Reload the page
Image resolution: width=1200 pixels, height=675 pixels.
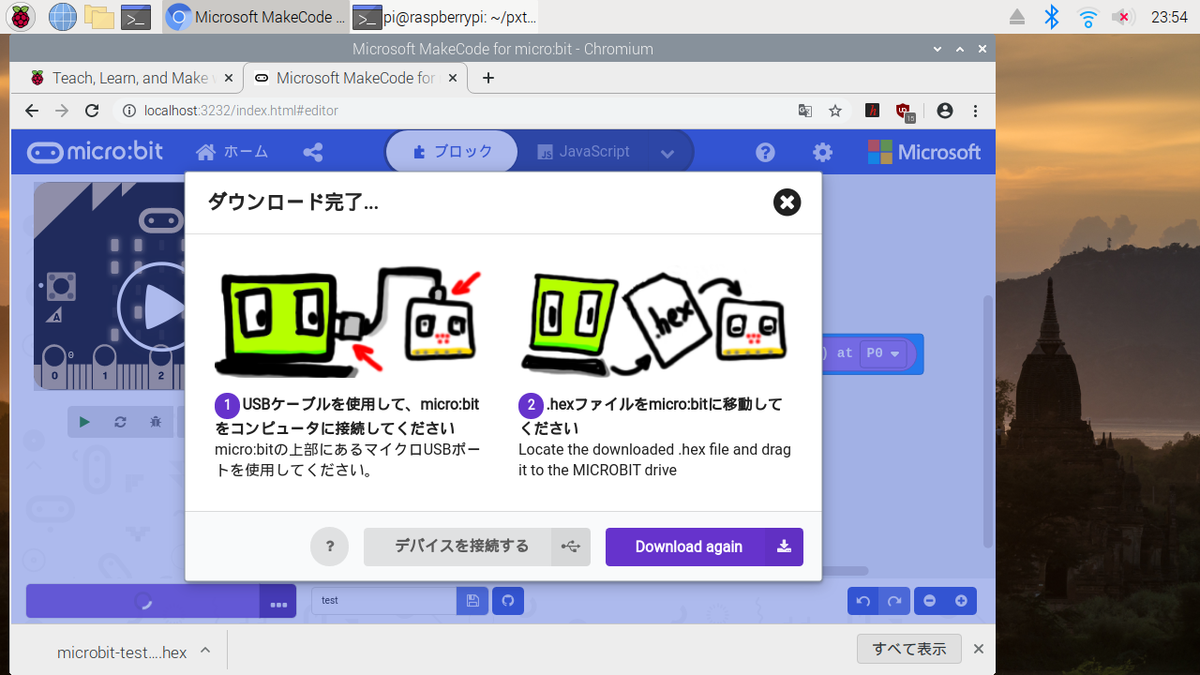tap(92, 111)
